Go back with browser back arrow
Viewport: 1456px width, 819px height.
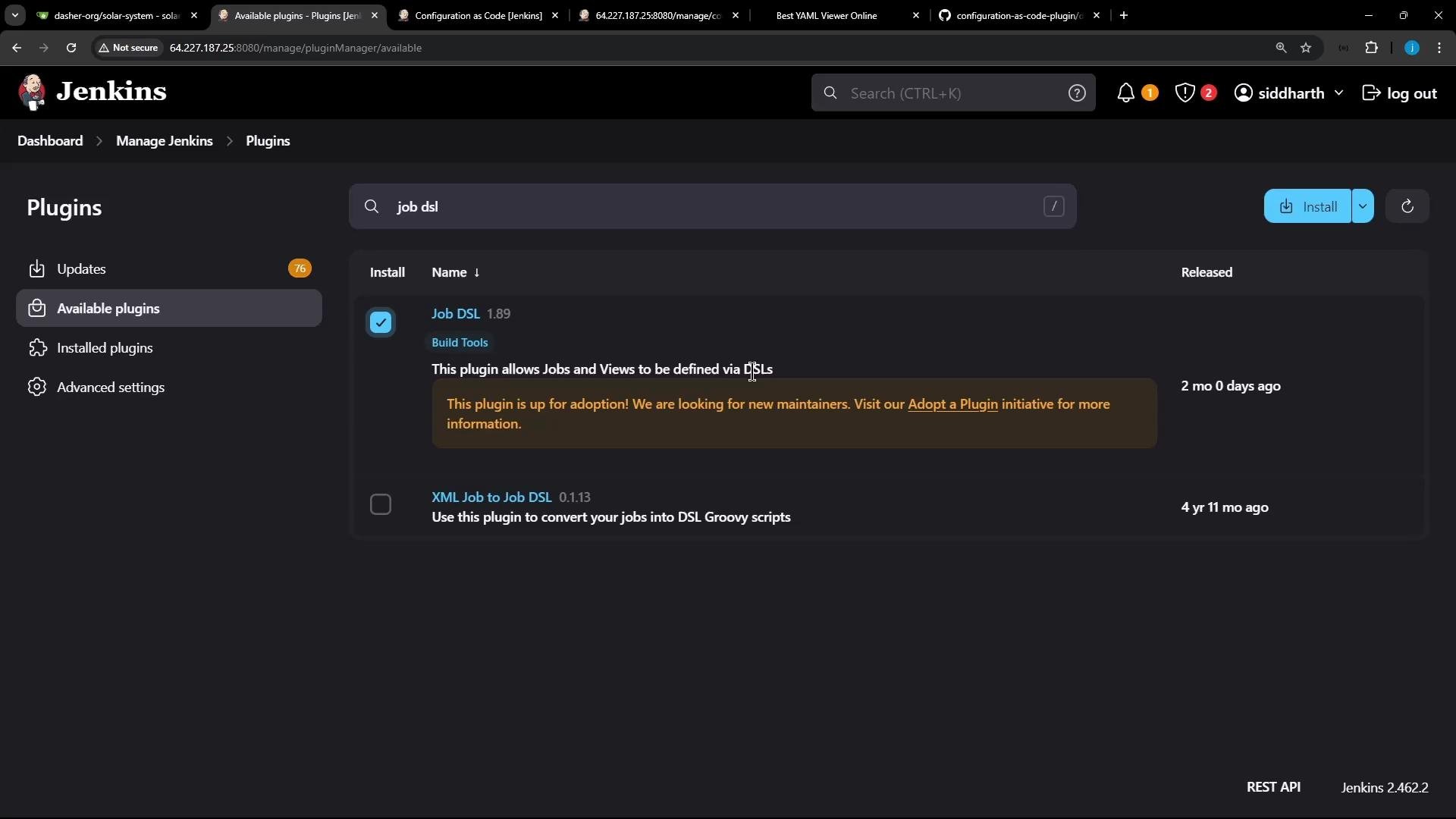17,48
